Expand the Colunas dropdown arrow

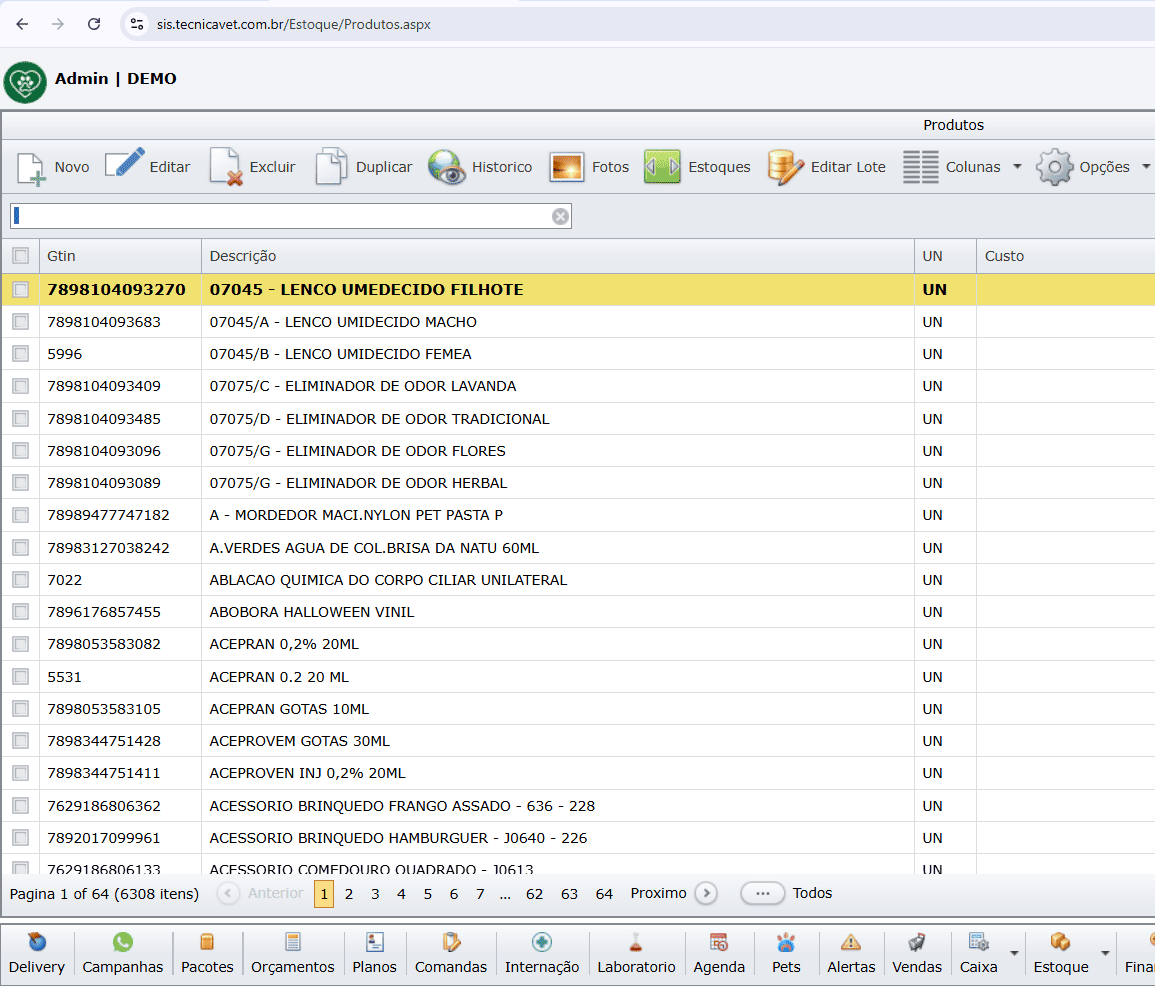tap(1017, 167)
